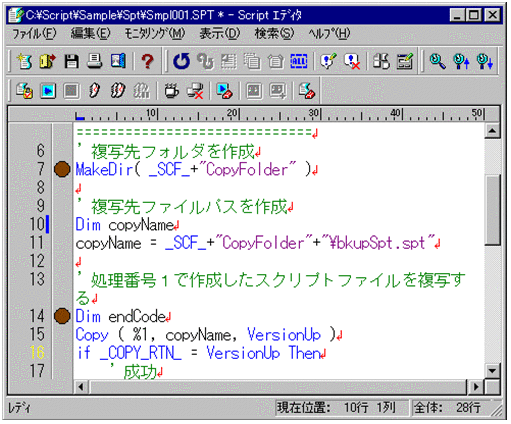
Task: Open help with the red question mark icon
Action: pyautogui.click(x=147, y=61)
